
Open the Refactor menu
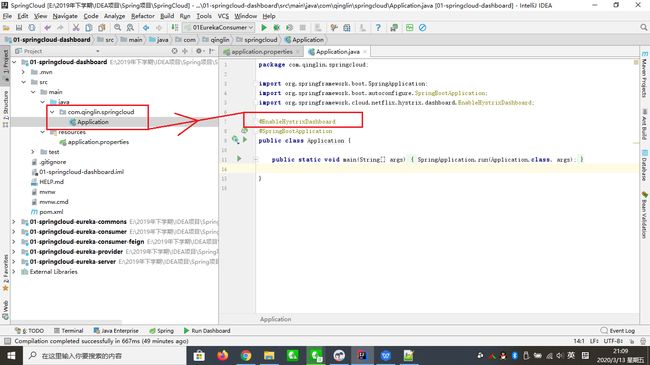click(x=143, y=16)
